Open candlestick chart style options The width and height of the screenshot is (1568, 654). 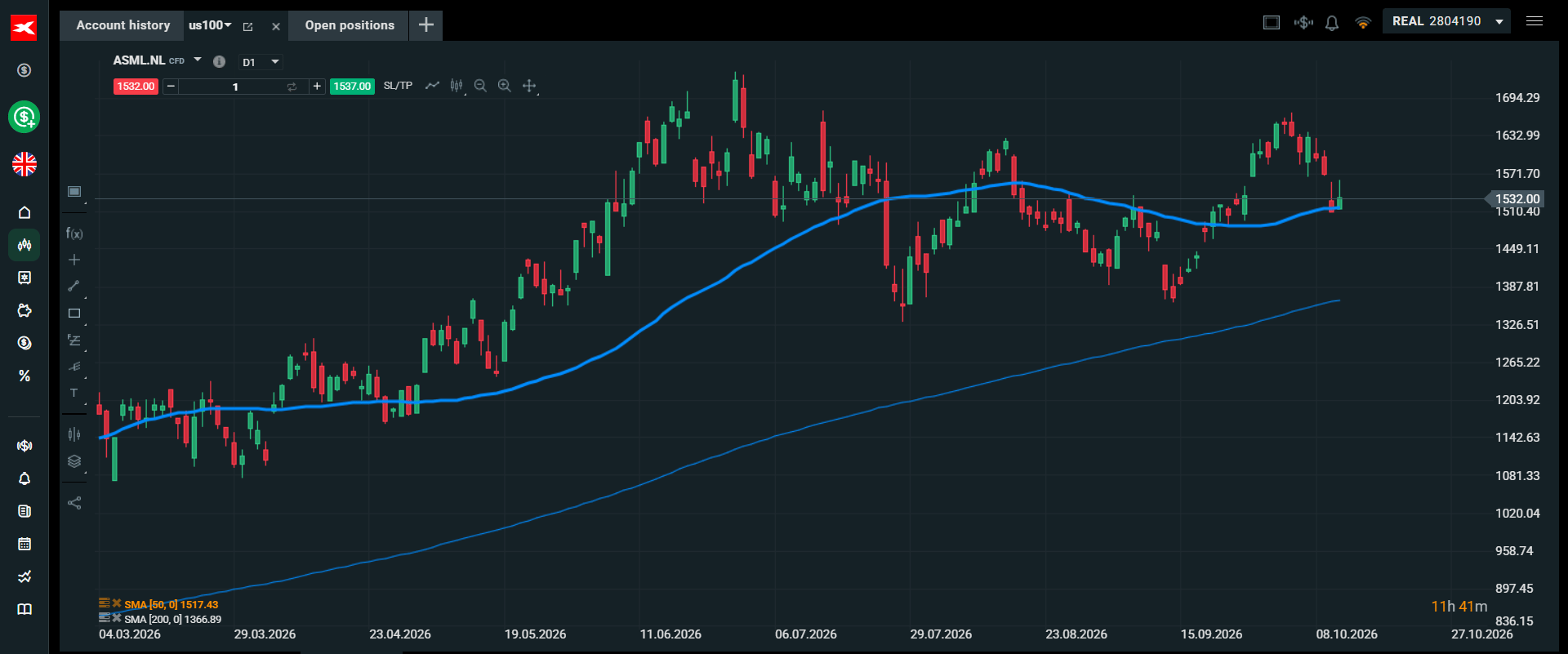[x=457, y=86]
